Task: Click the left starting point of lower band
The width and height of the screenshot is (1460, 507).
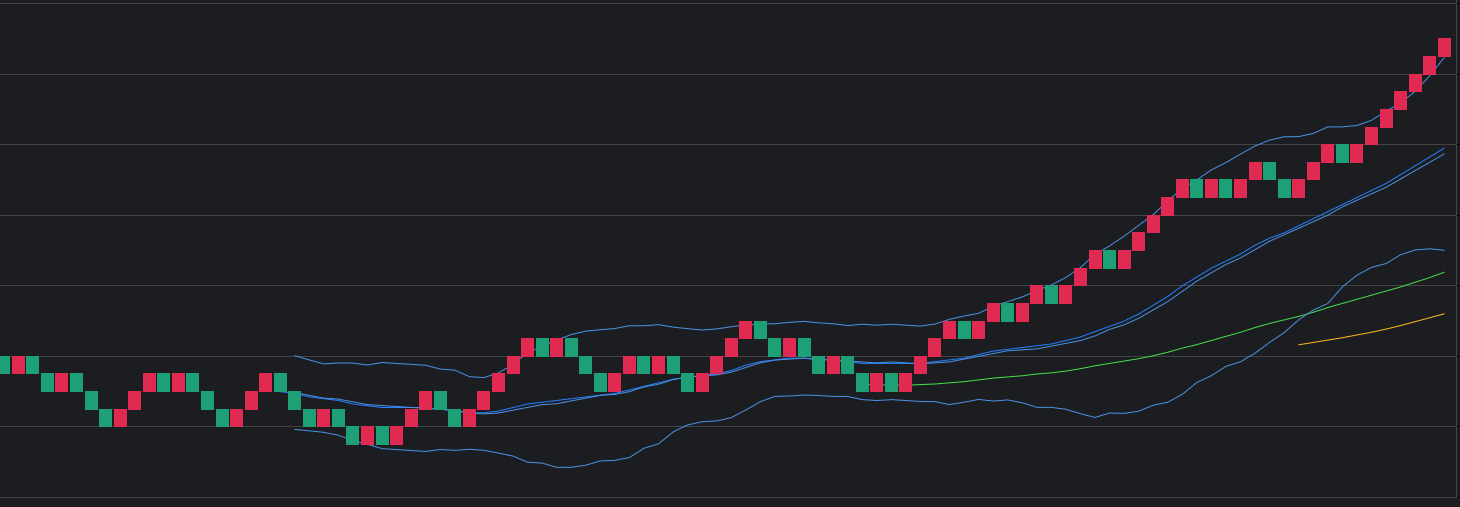Action: 295,430
